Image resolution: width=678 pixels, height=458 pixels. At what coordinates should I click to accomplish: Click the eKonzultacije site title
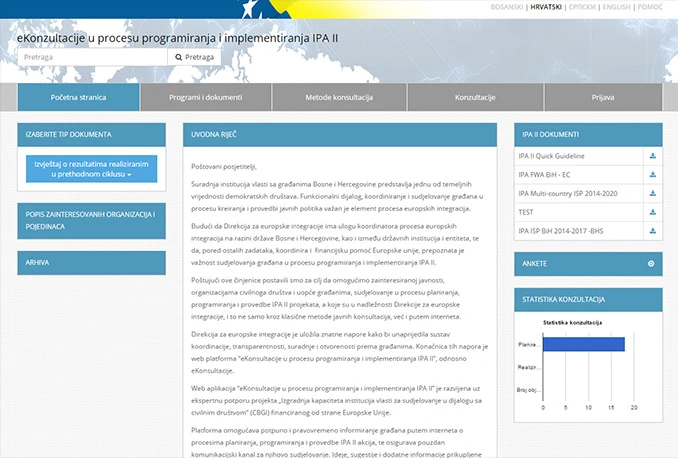pos(177,38)
